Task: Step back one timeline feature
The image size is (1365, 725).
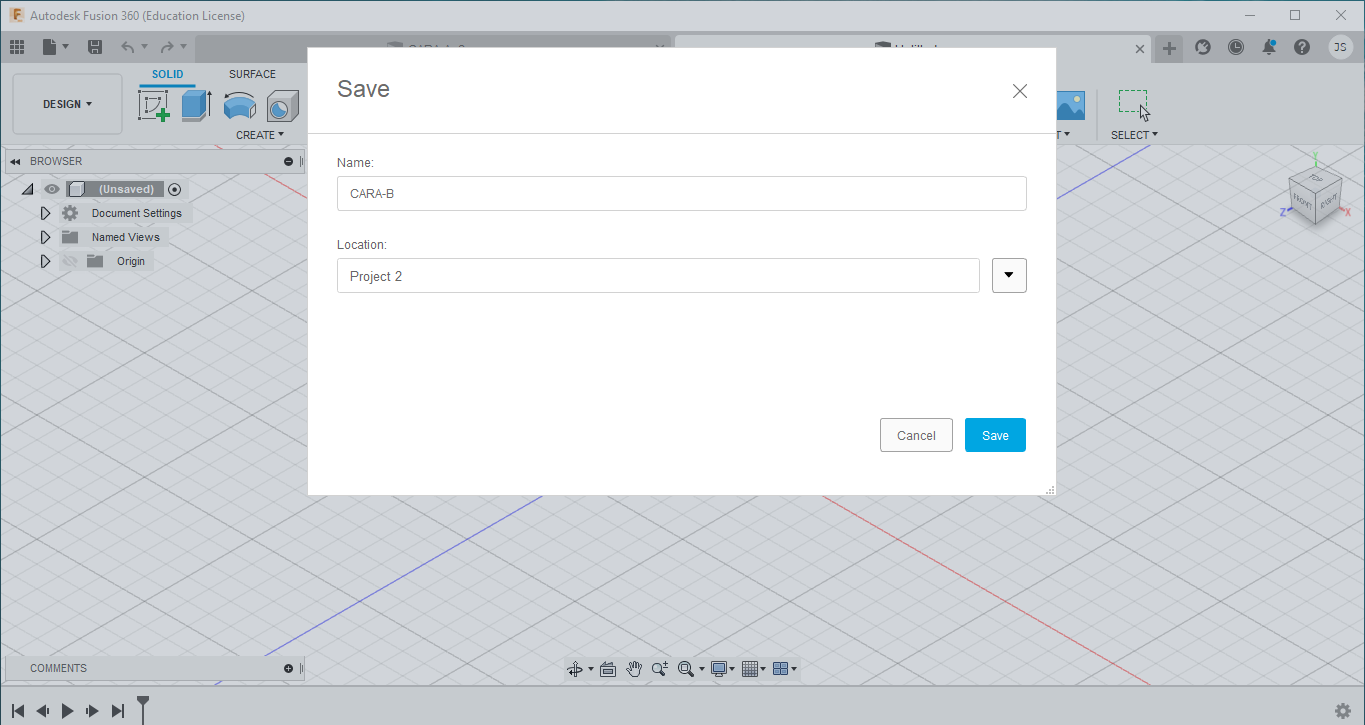Action: pyautogui.click(x=42, y=711)
